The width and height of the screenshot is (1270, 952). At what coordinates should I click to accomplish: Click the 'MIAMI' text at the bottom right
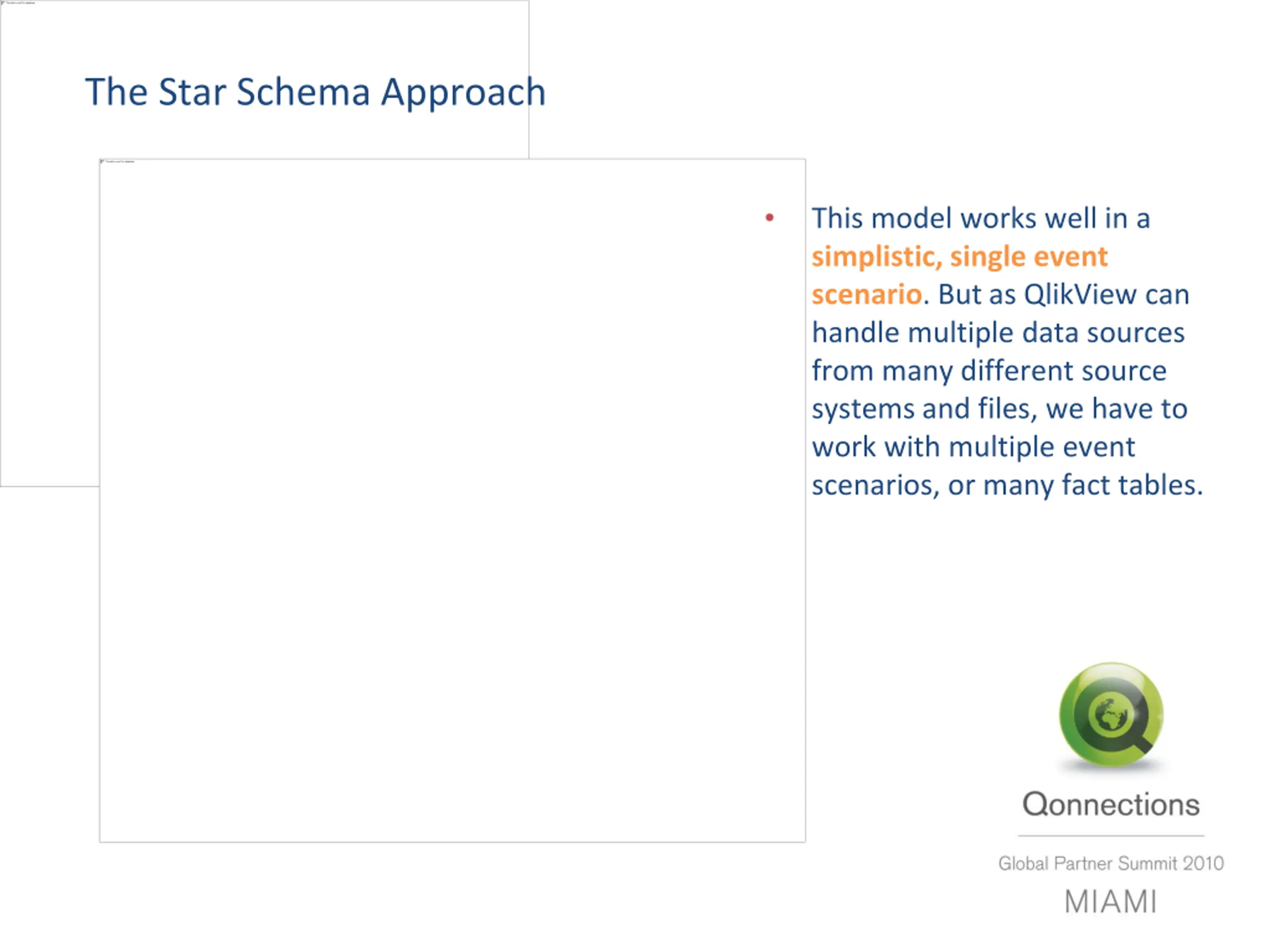coord(1110,901)
